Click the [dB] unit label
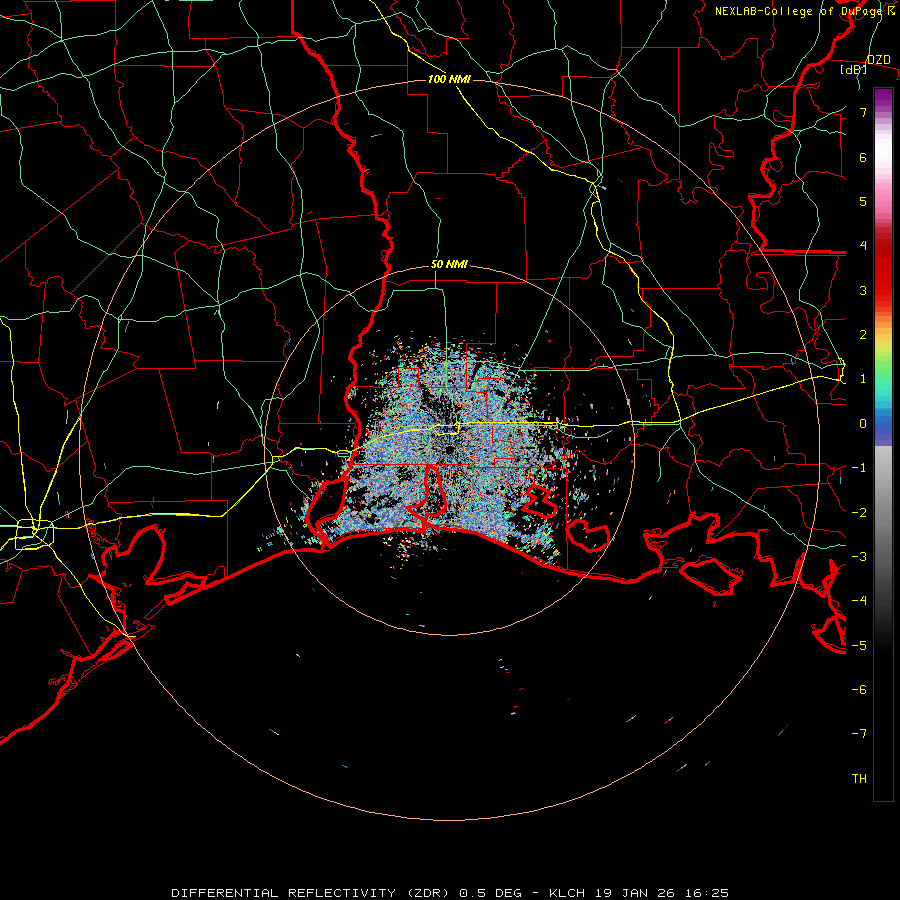The image size is (900, 900). coord(854,69)
